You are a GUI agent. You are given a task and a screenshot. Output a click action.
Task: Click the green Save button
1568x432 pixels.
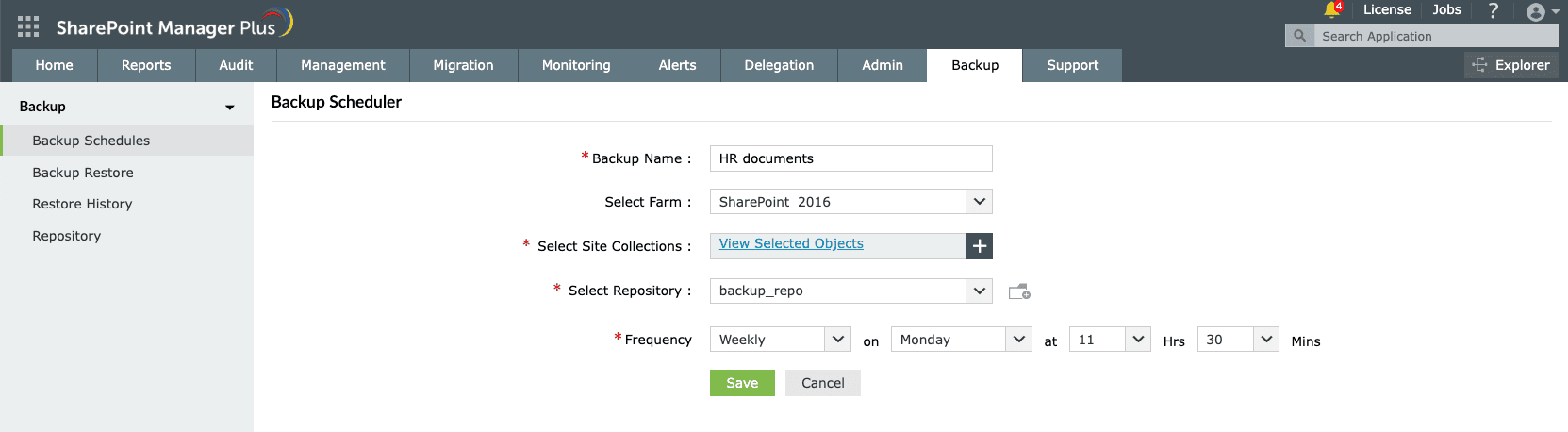point(742,383)
